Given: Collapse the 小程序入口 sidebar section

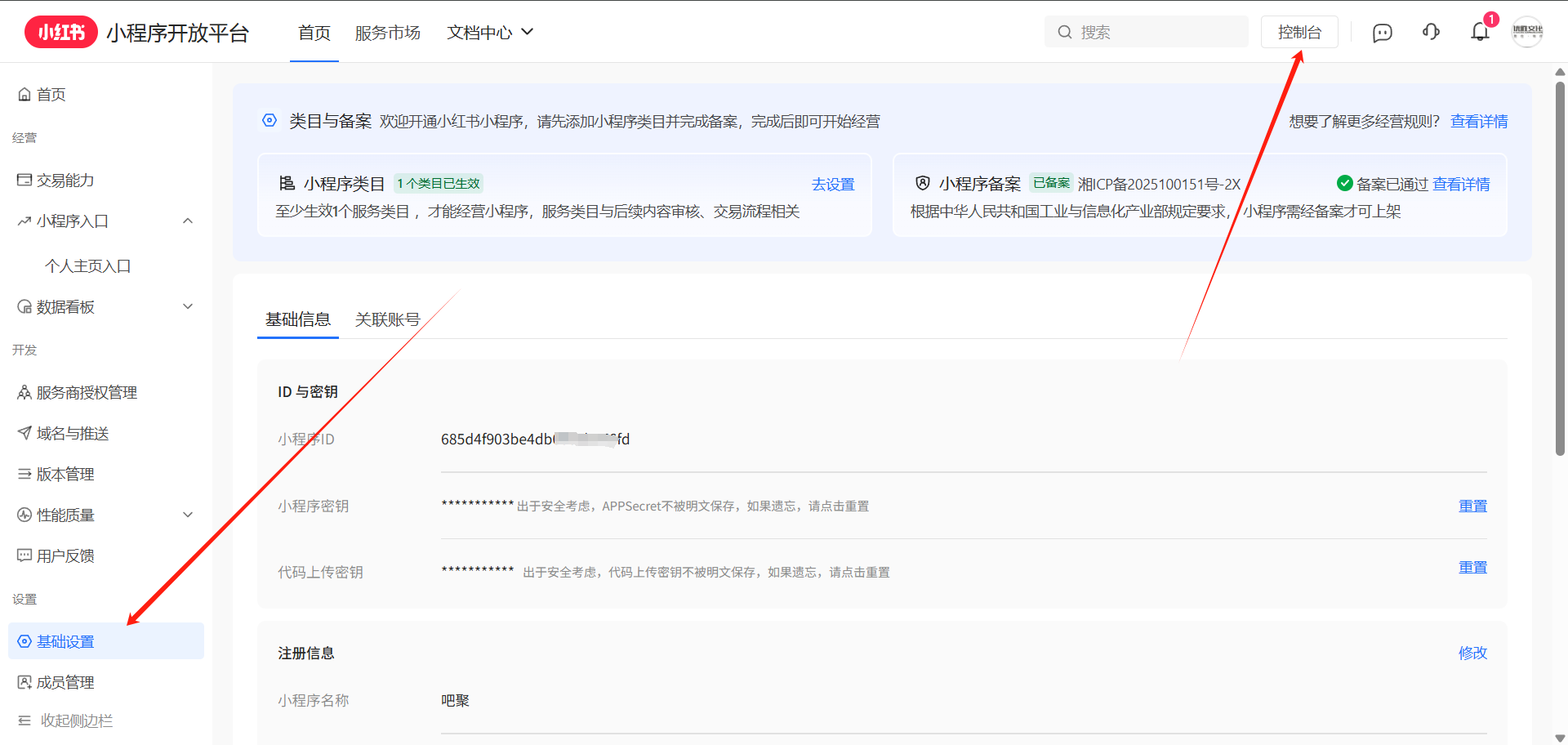Looking at the screenshot, I should (x=188, y=221).
